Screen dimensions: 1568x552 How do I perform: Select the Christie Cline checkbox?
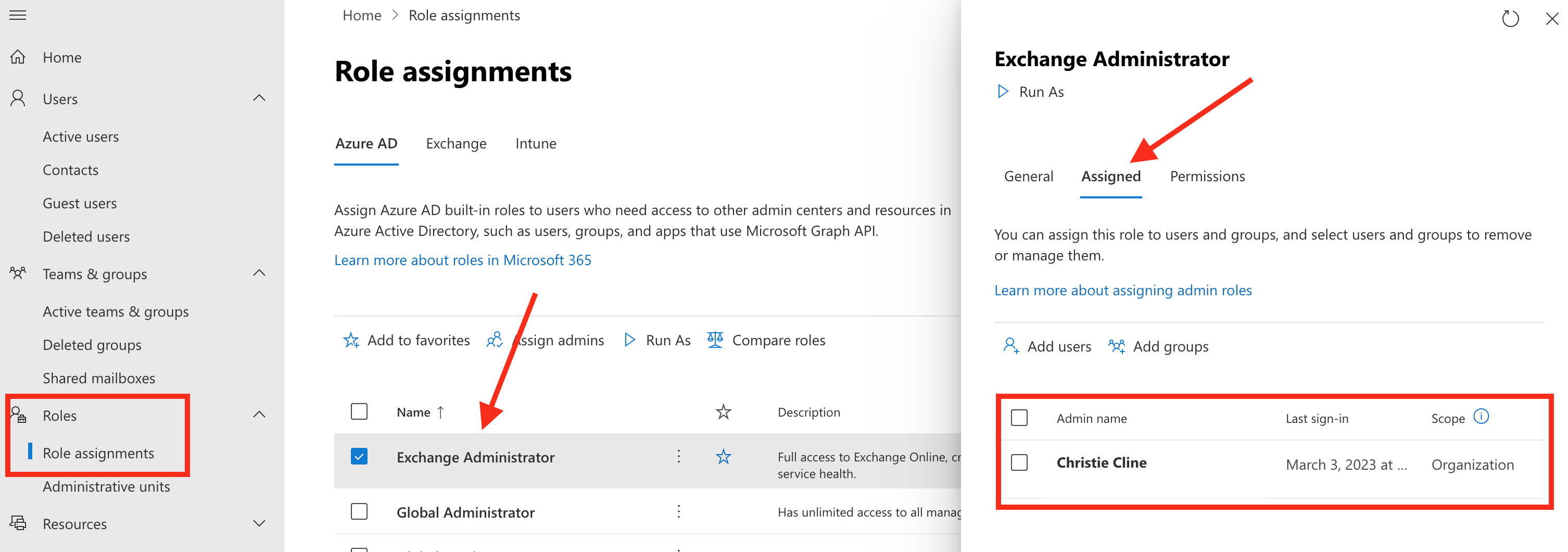pos(1019,462)
